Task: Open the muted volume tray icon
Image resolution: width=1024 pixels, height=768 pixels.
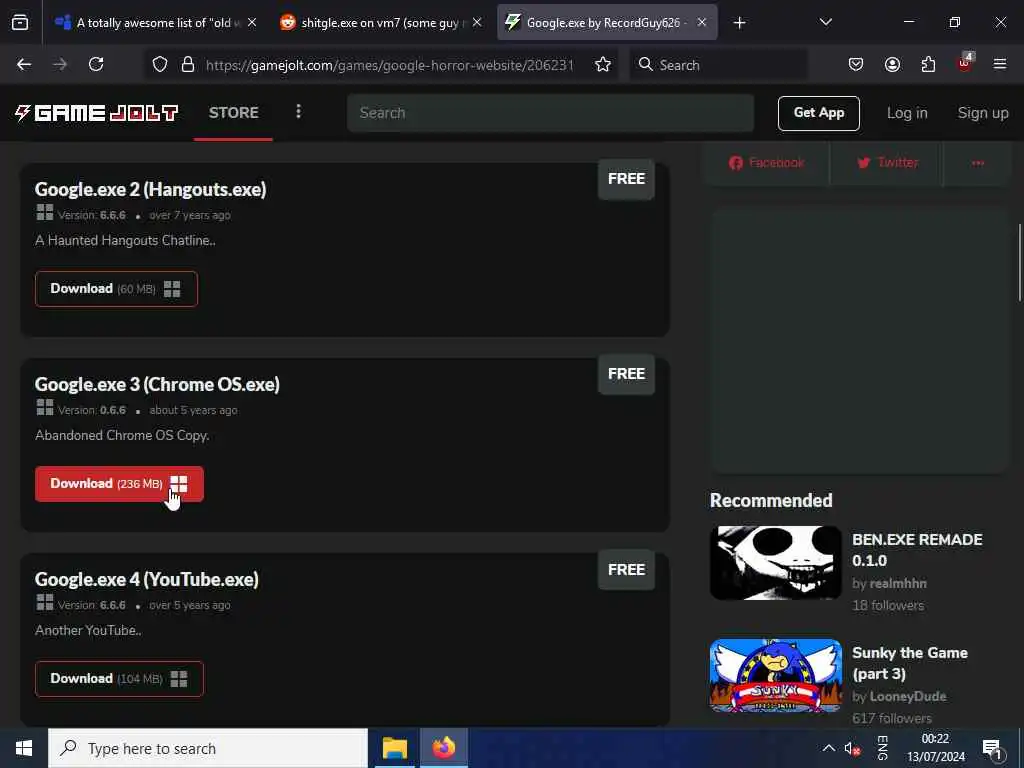Action: (x=852, y=748)
